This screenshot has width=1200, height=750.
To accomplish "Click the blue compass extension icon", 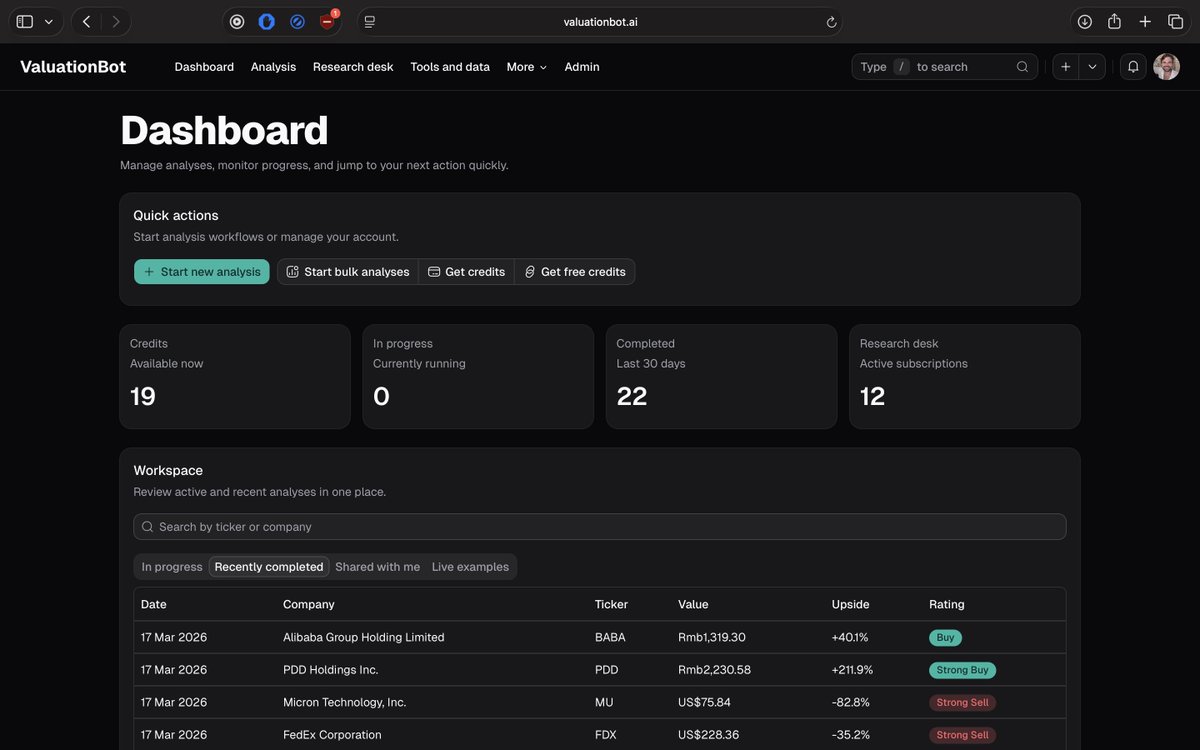I will 297,21.
